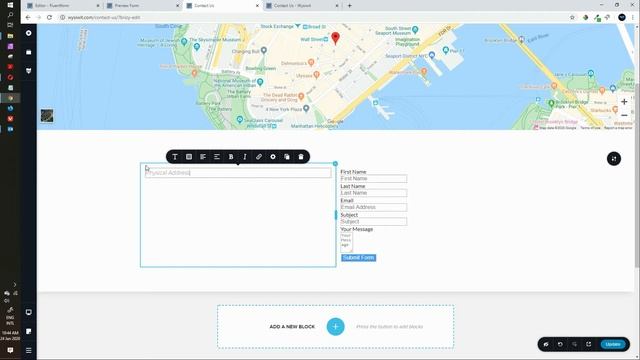
Task: Click the taskbar clock showing the time
Action: [x=10, y=336]
